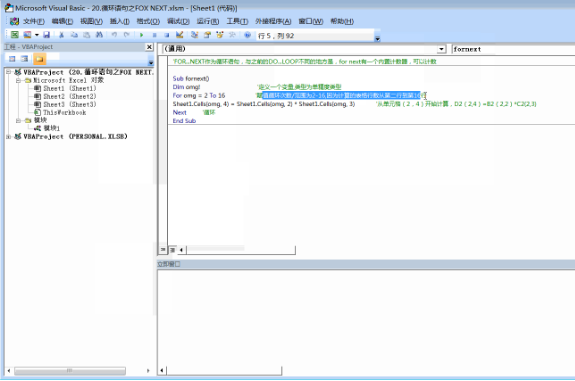Collapse the Microsoft Excel 对象 folder
This screenshot has height=381, width=575.
click(18, 80)
